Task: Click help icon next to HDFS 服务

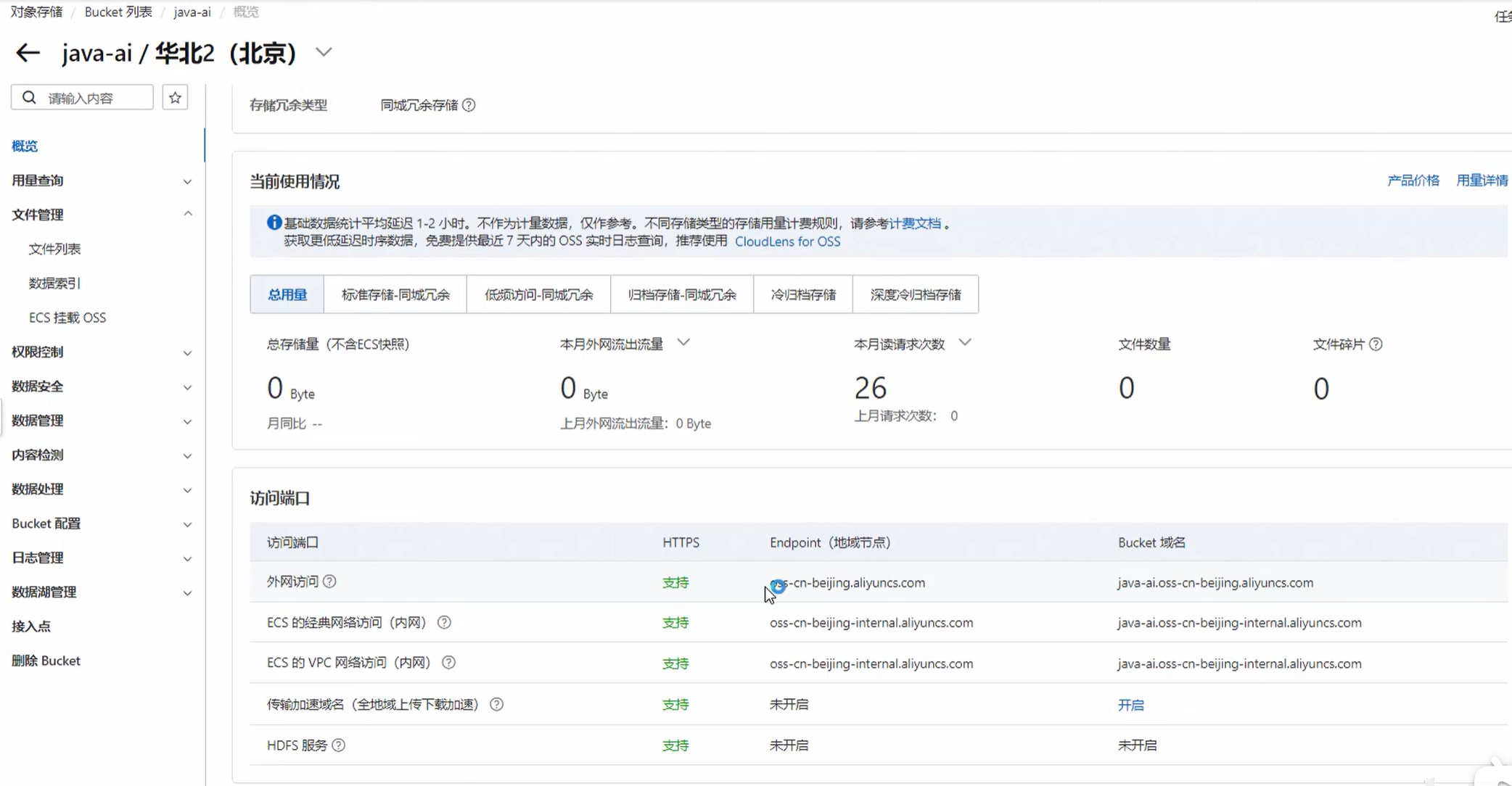Action: tap(338, 745)
